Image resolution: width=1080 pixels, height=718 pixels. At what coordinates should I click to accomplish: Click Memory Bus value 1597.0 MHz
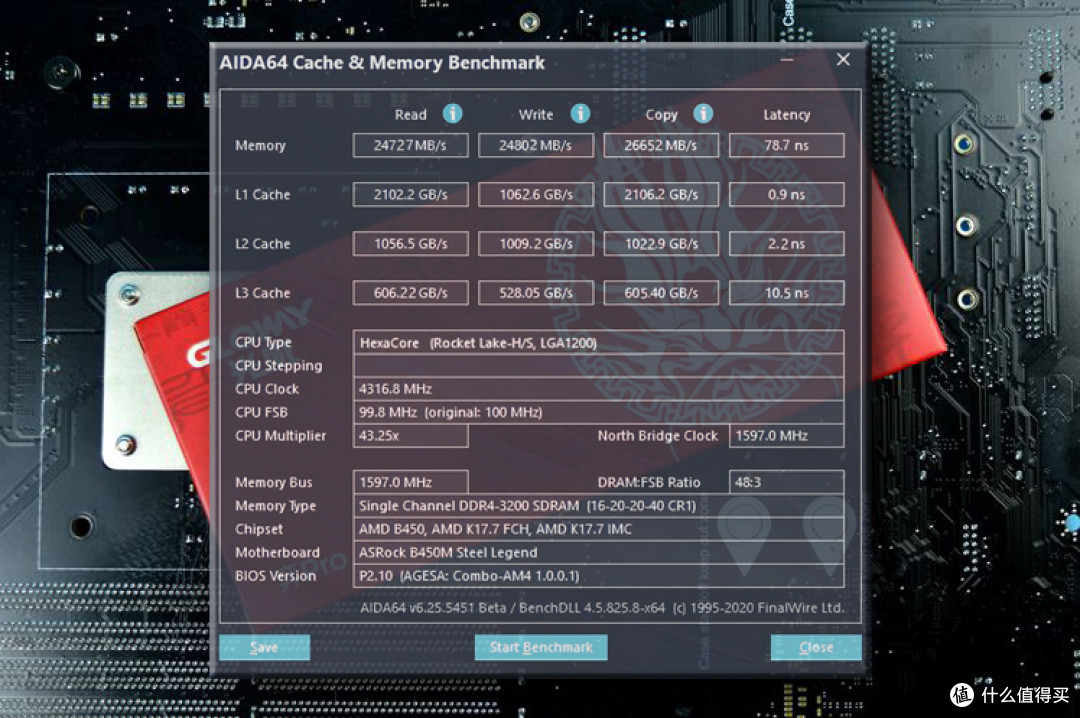point(411,482)
